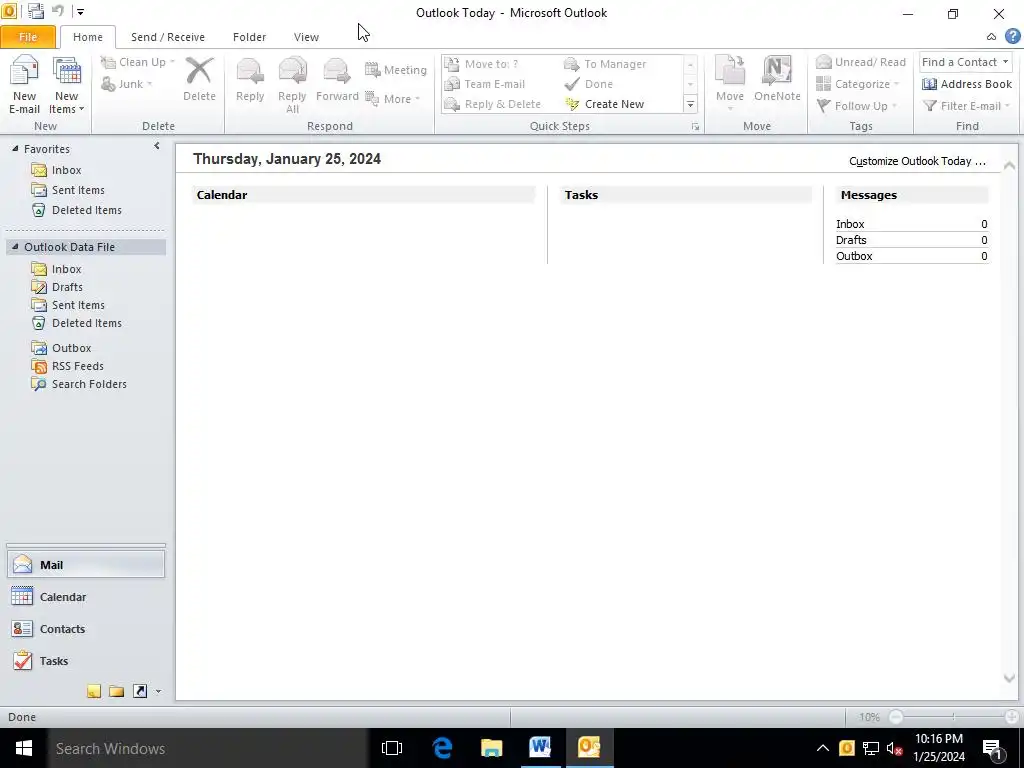Screen dimensions: 1024x768
Task: Open Favorites Sent Items folder
Action: click(x=78, y=190)
